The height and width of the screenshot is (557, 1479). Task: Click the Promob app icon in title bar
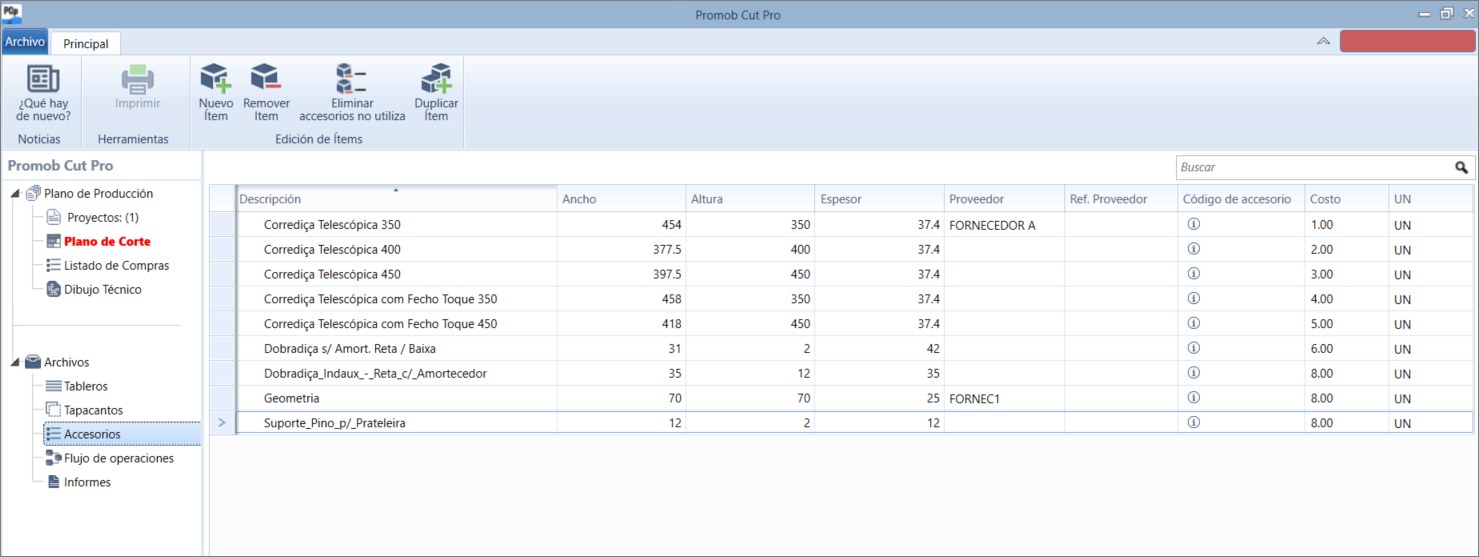tap(12, 13)
